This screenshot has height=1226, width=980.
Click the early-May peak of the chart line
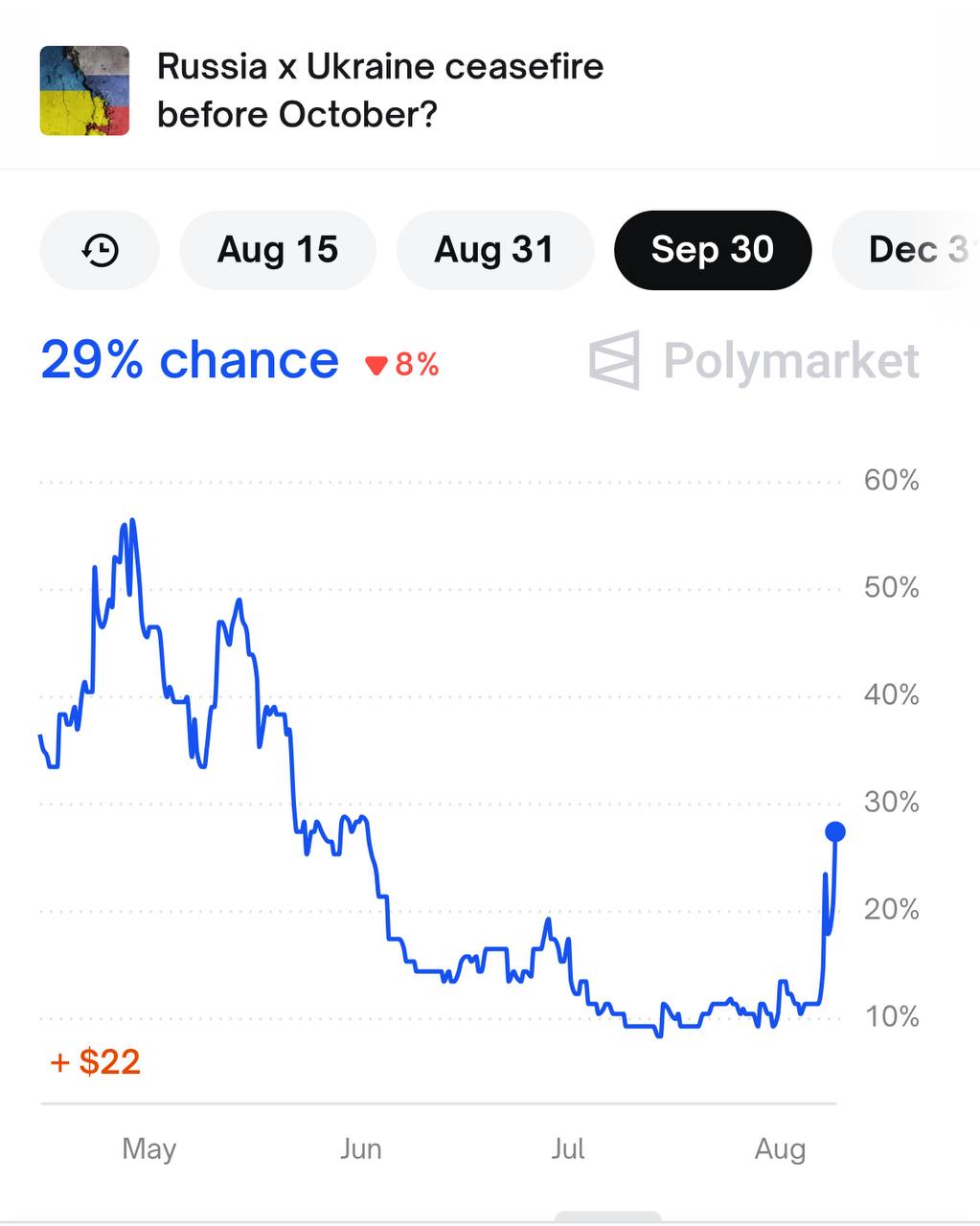pyautogui.click(x=131, y=522)
